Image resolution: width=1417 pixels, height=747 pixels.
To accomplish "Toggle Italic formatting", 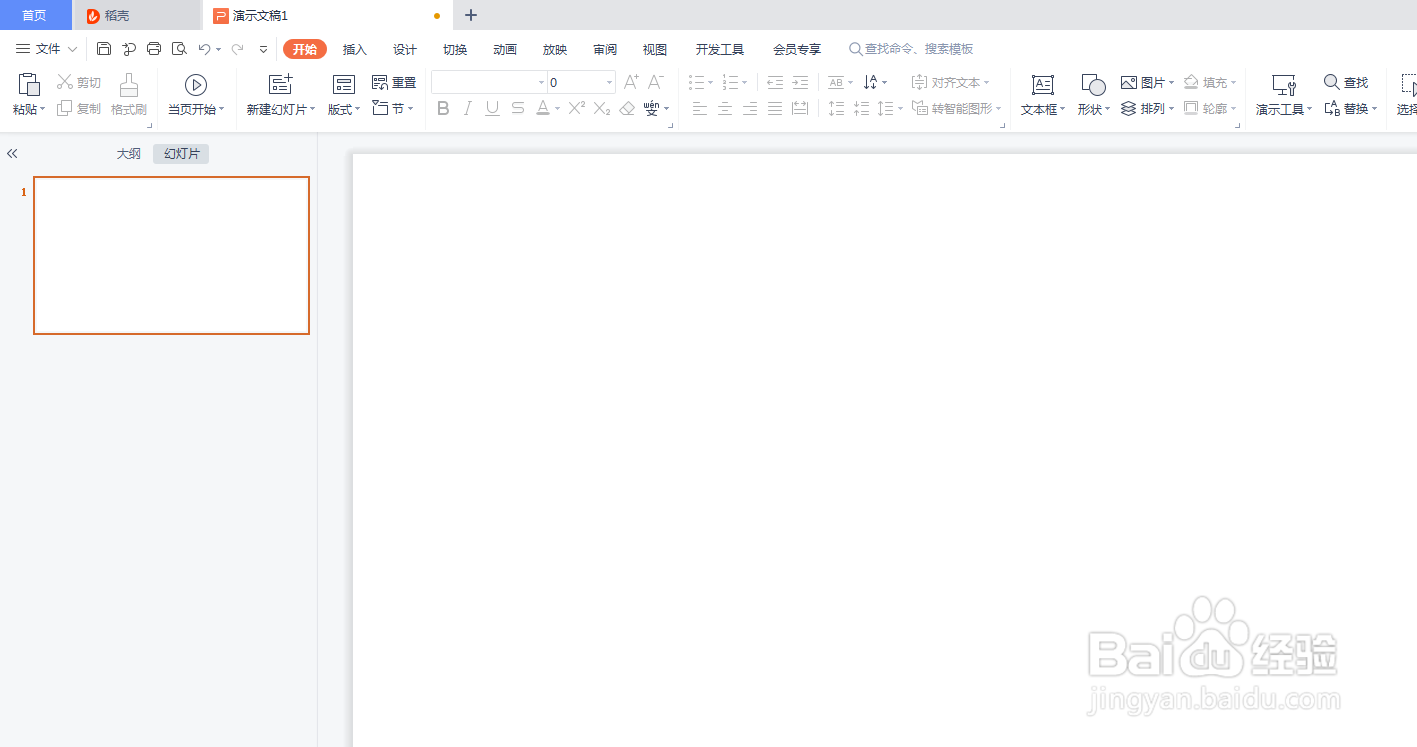I will click(468, 108).
